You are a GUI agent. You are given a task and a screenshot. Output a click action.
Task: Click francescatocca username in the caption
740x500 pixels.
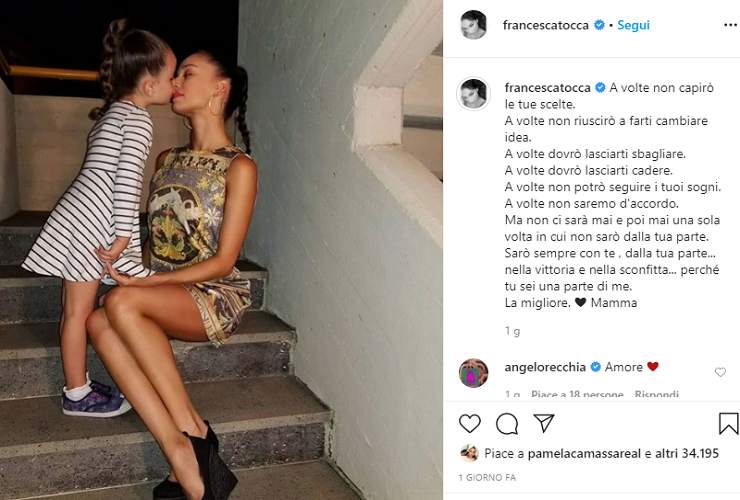tap(547, 88)
